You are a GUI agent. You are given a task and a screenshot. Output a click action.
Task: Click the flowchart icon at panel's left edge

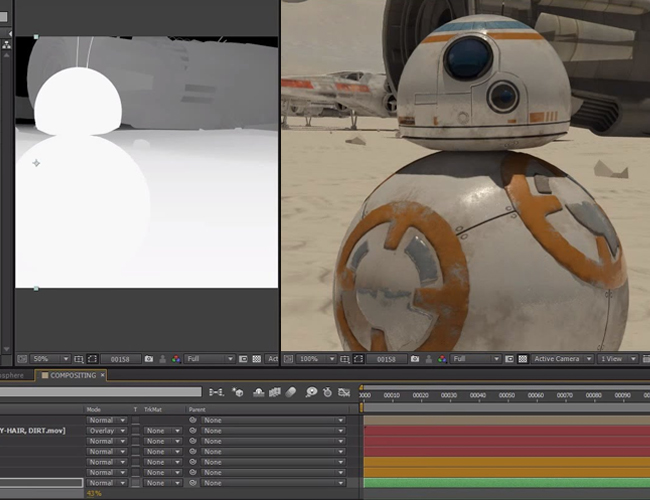[x=6, y=44]
